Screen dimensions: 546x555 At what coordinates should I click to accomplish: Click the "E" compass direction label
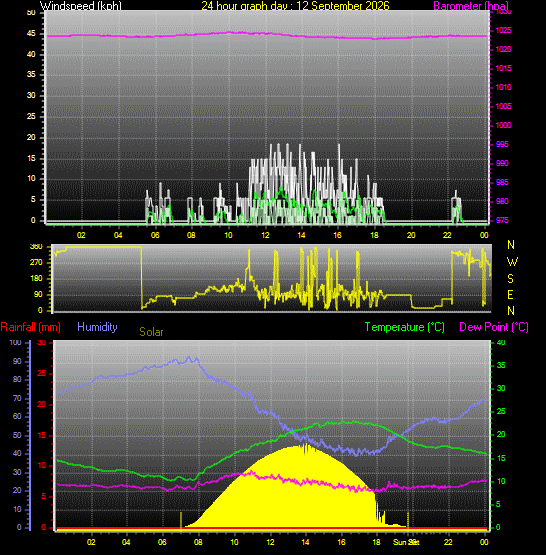tap(510, 295)
